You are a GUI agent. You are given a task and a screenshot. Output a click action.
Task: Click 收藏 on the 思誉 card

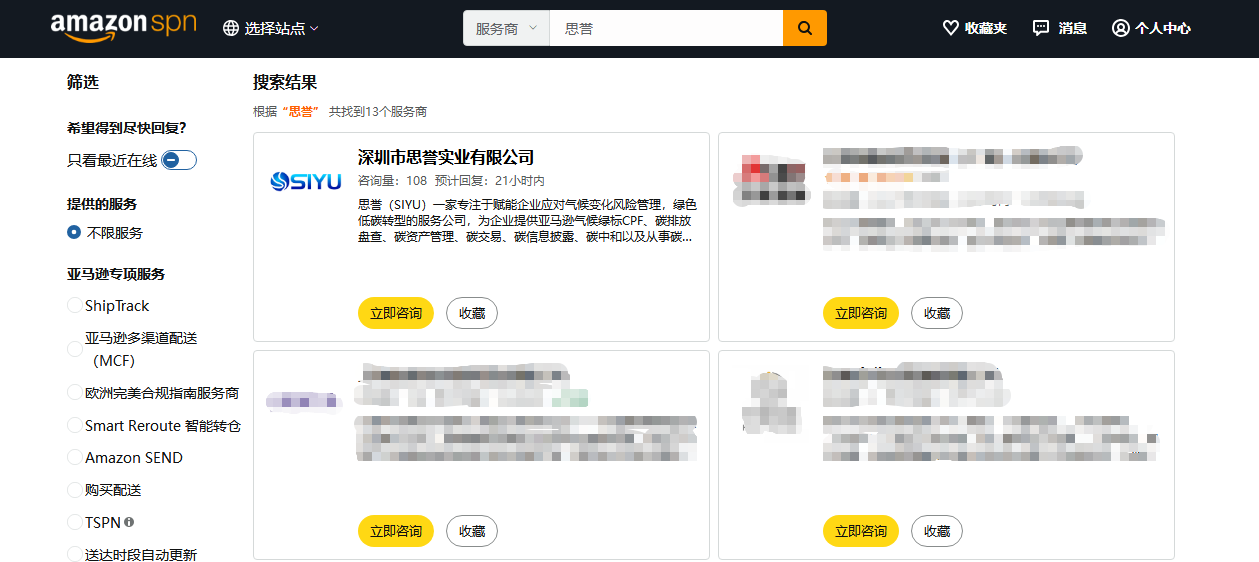[x=472, y=313]
